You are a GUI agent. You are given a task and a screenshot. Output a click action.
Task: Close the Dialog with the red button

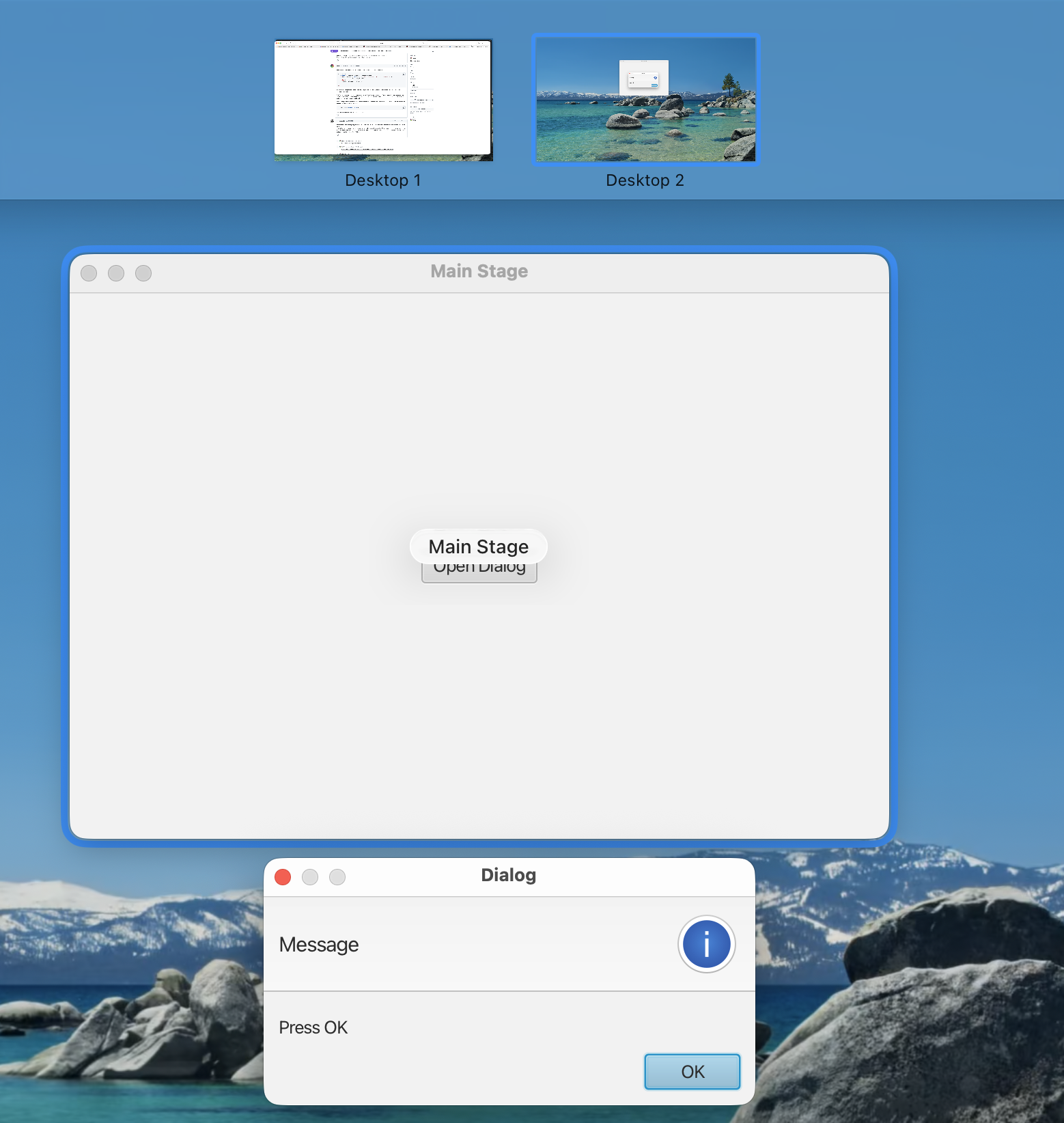click(283, 877)
